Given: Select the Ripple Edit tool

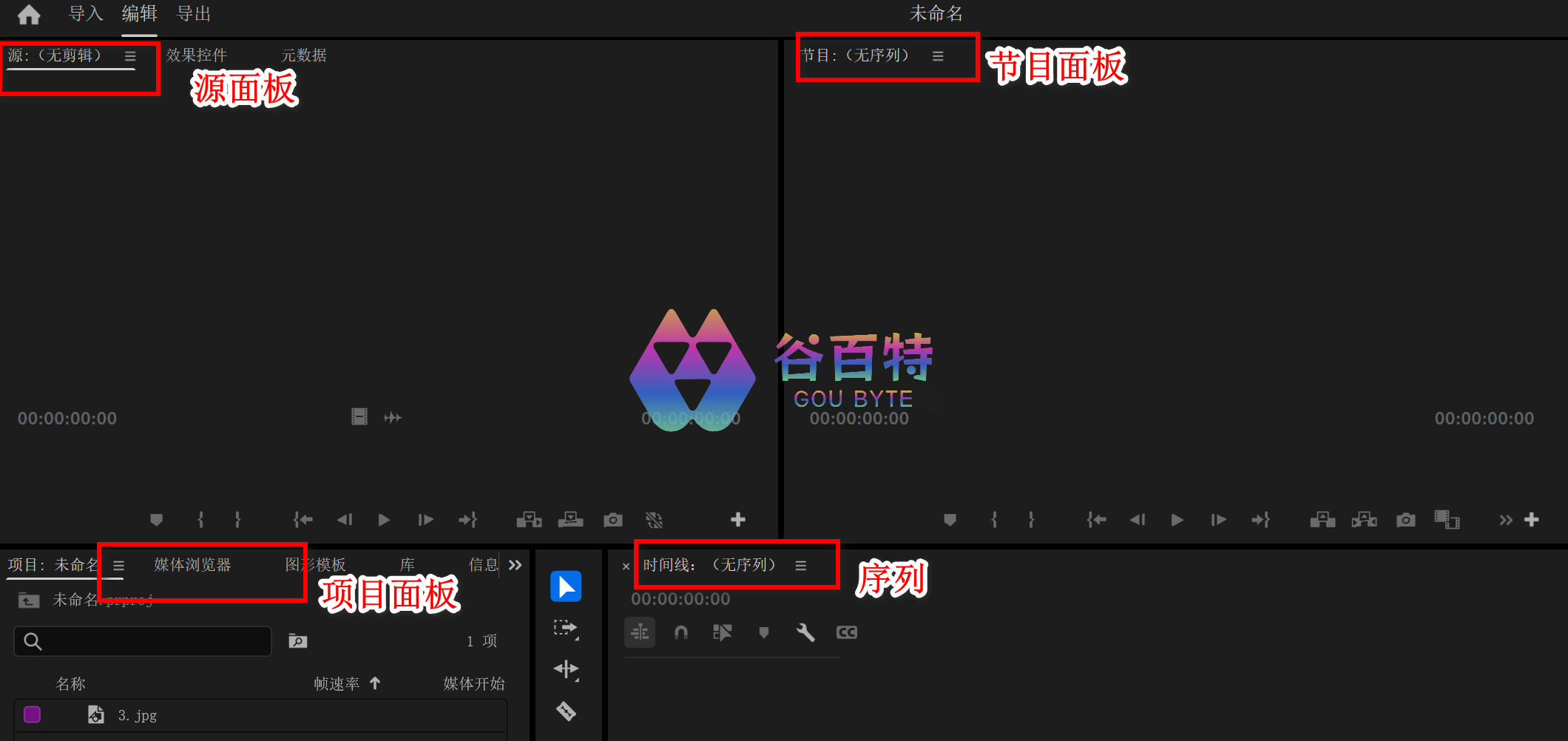Looking at the screenshot, I should tap(566, 669).
